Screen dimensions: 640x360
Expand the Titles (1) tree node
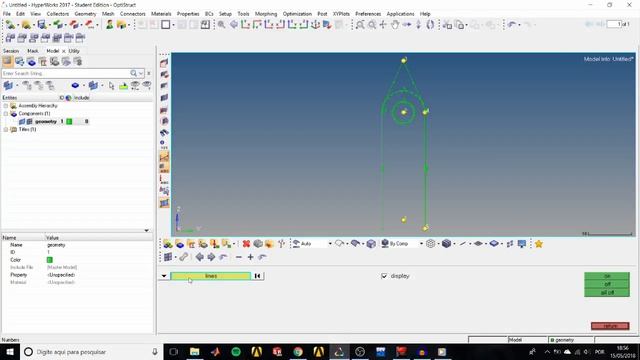point(6,130)
